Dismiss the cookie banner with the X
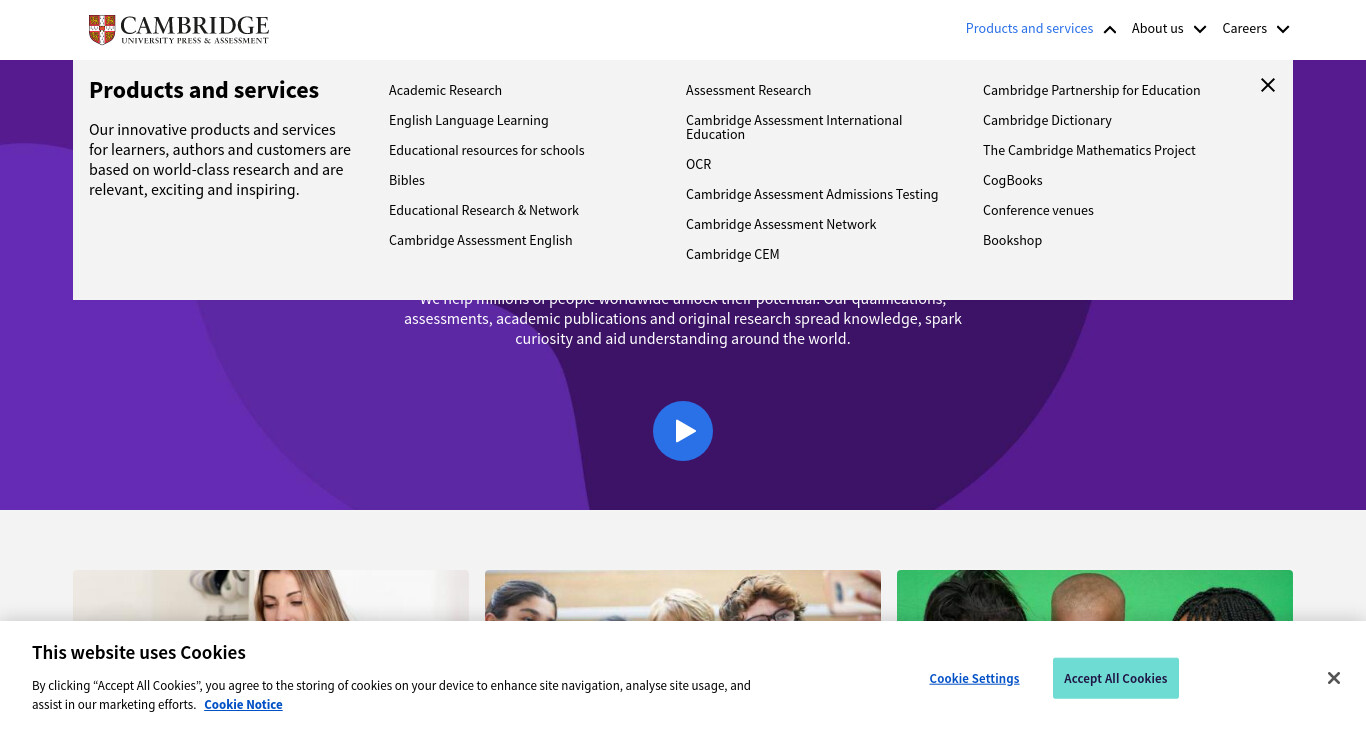Image resolution: width=1366 pixels, height=738 pixels. click(x=1334, y=678)
